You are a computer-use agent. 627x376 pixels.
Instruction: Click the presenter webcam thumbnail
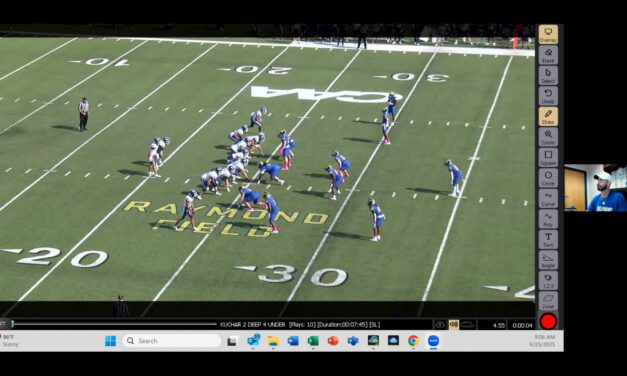[595, 188]
